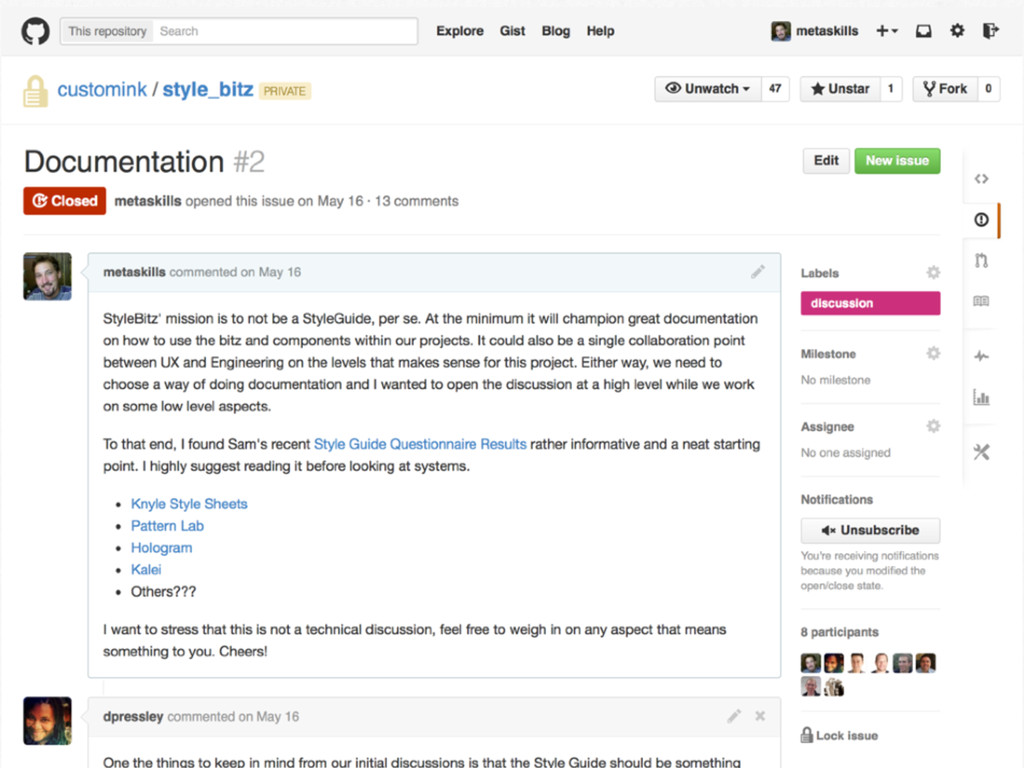
Task: Click the This repository search scope label
Action: [107, 31]
